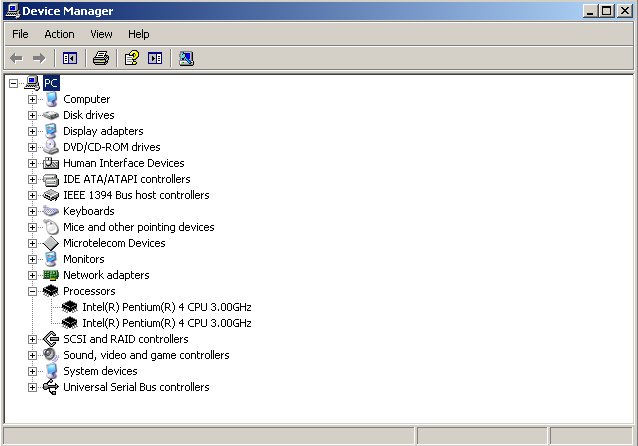Click the Universal Serial Bus controllers icon
Screen dimensions: 638x446
coord(51,387)
